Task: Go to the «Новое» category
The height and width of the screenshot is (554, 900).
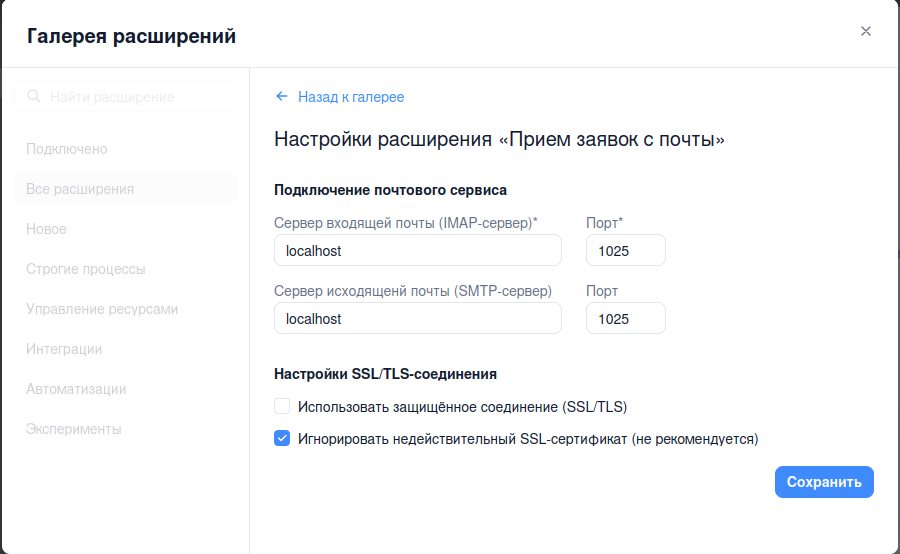Action: pos(47,229)
